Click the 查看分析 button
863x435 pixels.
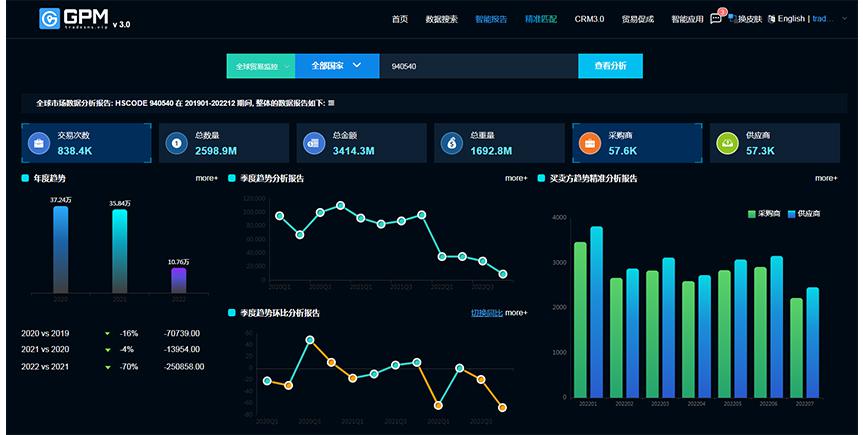tap(610, 66)
